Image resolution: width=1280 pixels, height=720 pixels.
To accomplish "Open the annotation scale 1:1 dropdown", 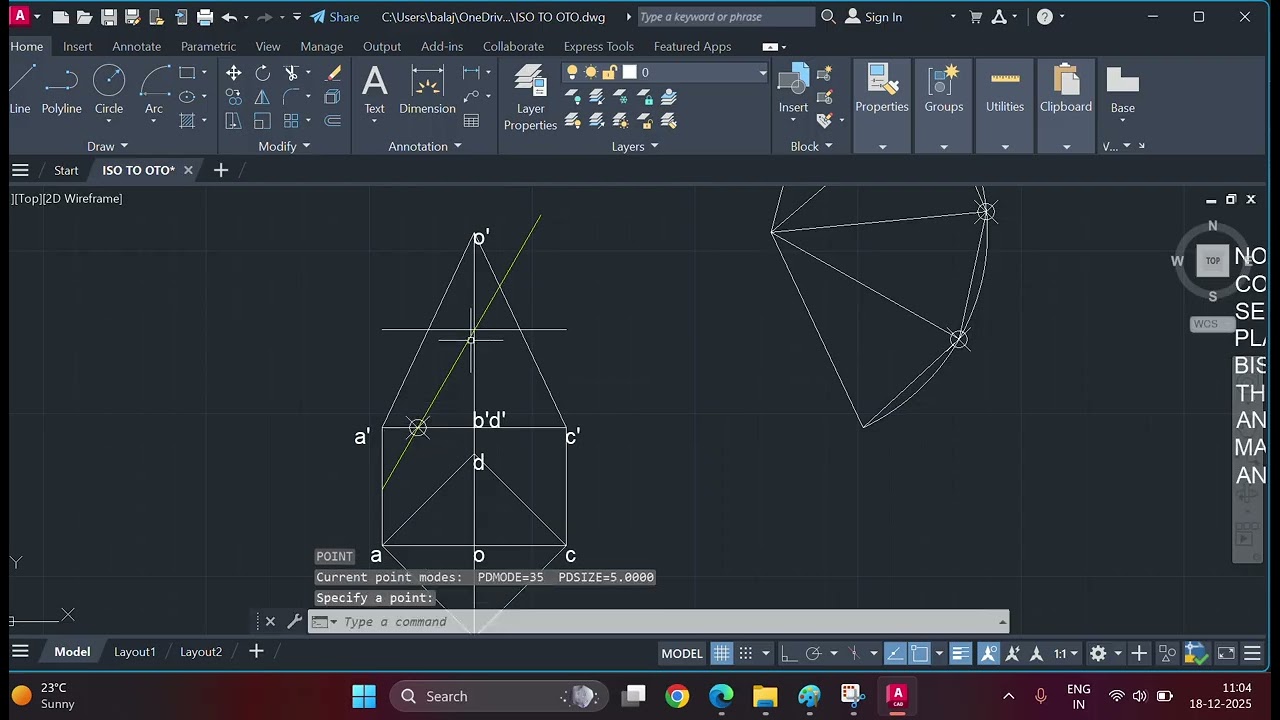I will pos(1066,653).
